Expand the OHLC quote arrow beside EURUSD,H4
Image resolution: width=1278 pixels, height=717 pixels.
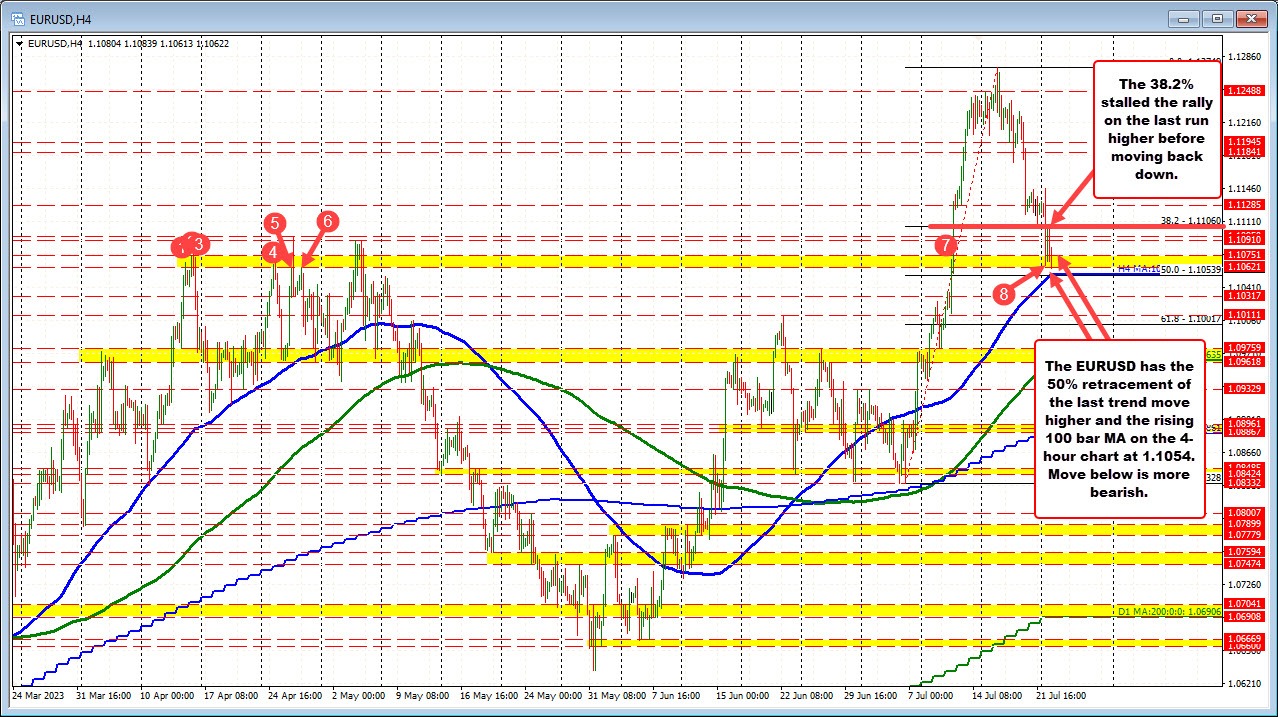20,44
